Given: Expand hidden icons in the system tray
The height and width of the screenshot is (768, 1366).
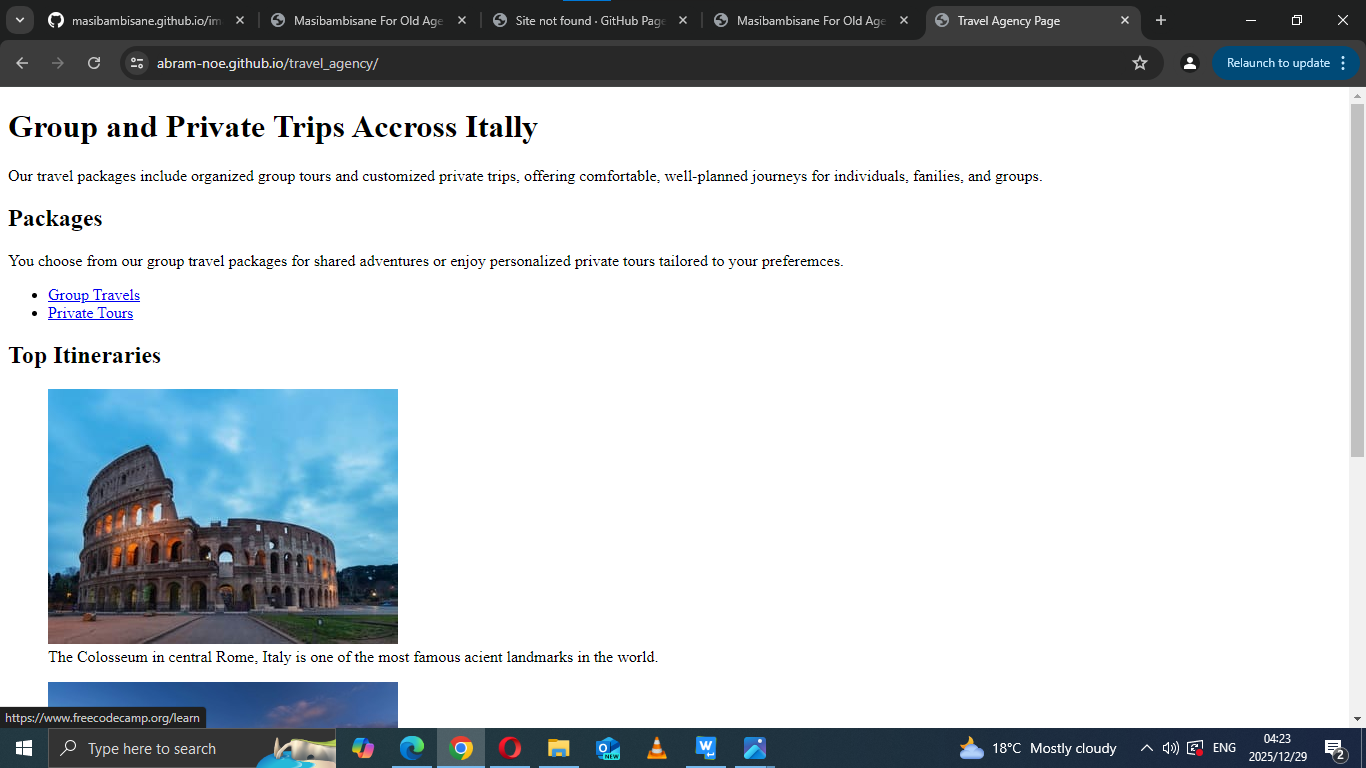Looking at the screenshot, I should pyautogui.click(x=1147, y=748).
